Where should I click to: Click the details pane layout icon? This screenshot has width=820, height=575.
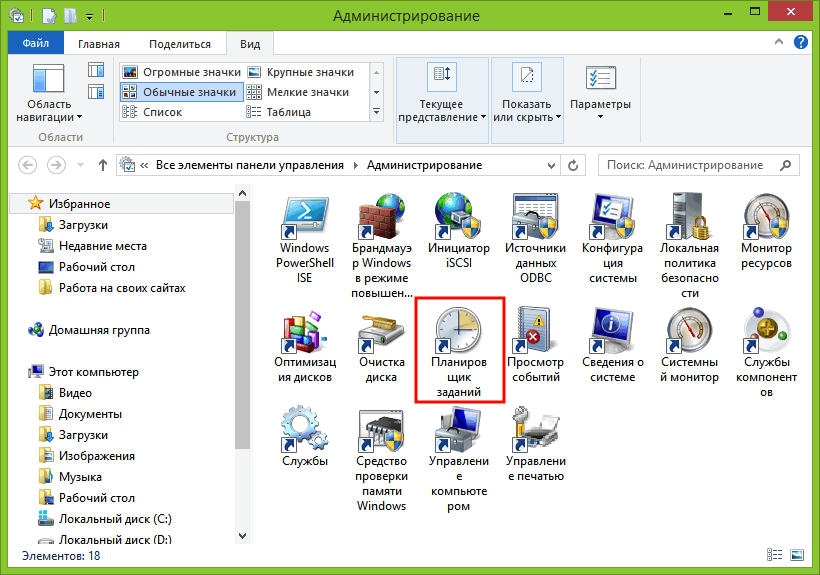pos(96,92)
